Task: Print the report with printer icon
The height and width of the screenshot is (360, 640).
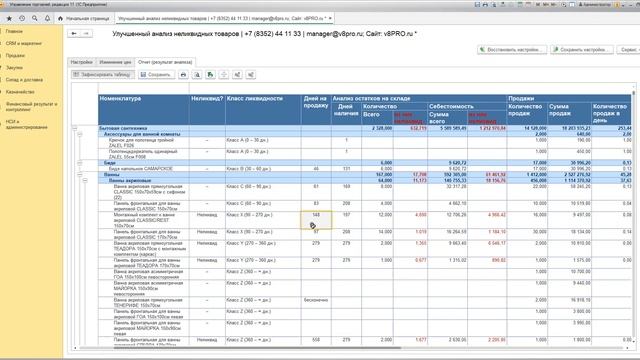Action: click(183, 75)
